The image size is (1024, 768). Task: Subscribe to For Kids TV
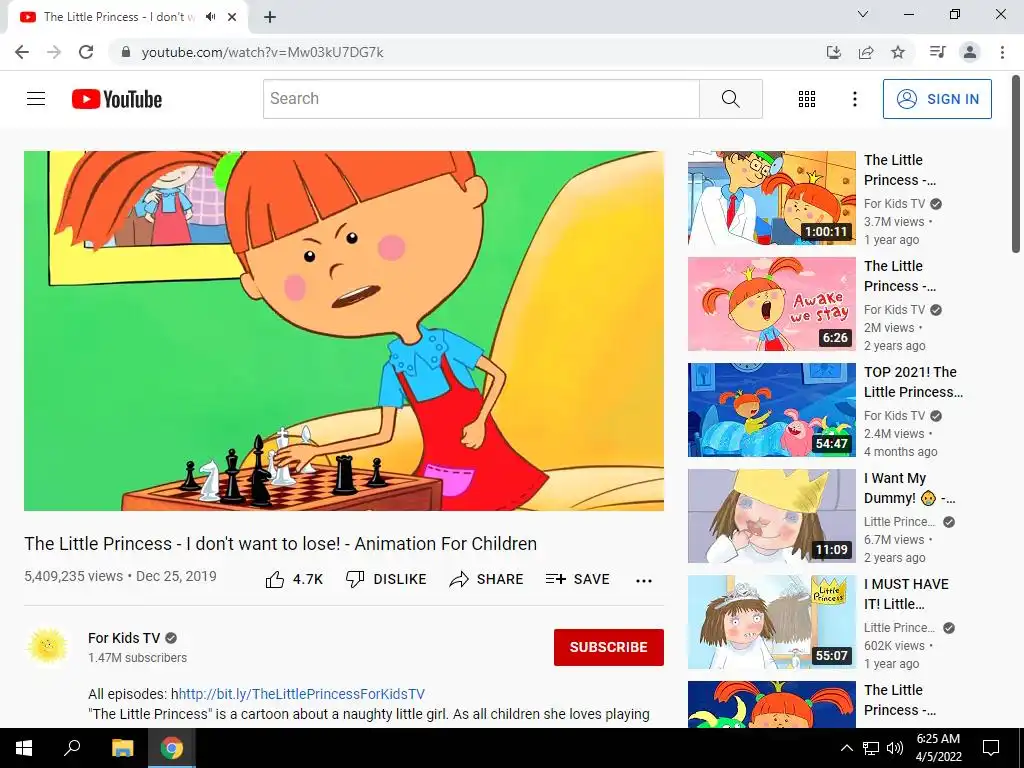[609, 647]
